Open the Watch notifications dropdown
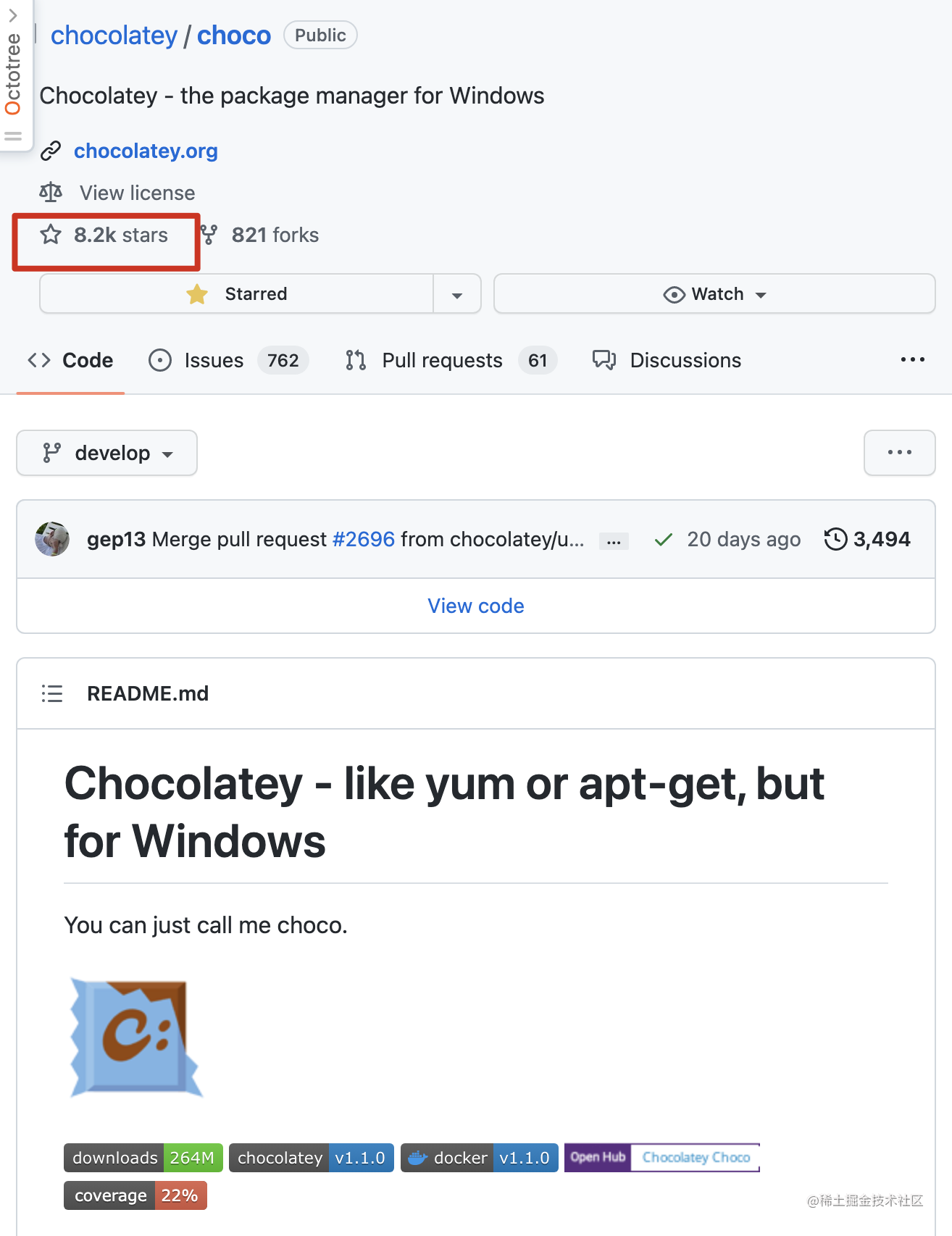952x1236 pixels. coord(714,293)
